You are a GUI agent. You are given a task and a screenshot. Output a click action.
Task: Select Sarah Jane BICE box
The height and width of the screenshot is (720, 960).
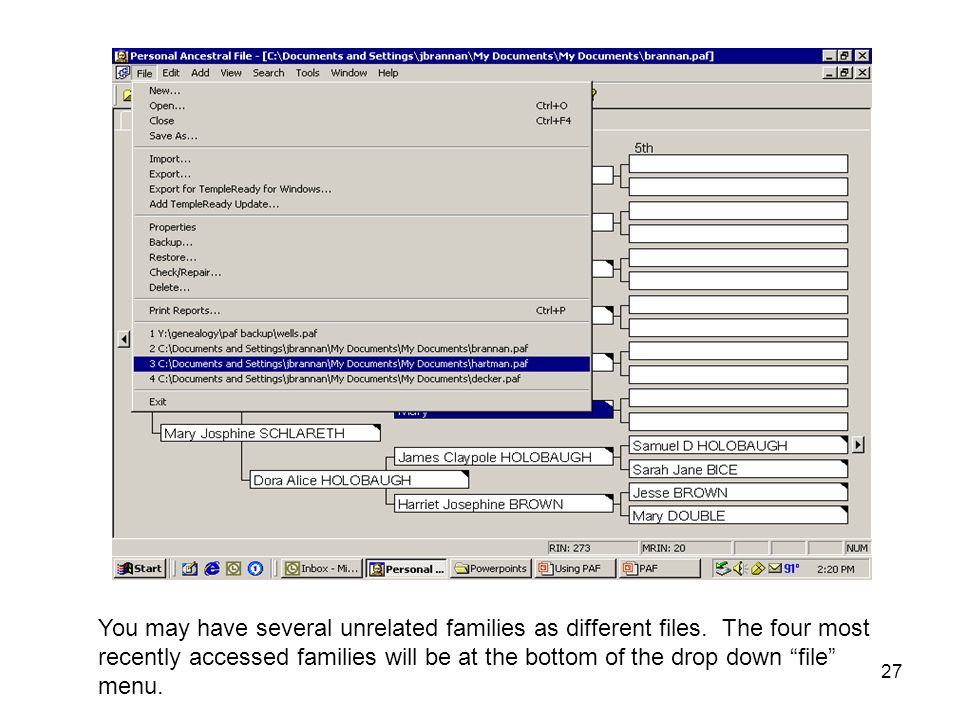coord(738,470)
